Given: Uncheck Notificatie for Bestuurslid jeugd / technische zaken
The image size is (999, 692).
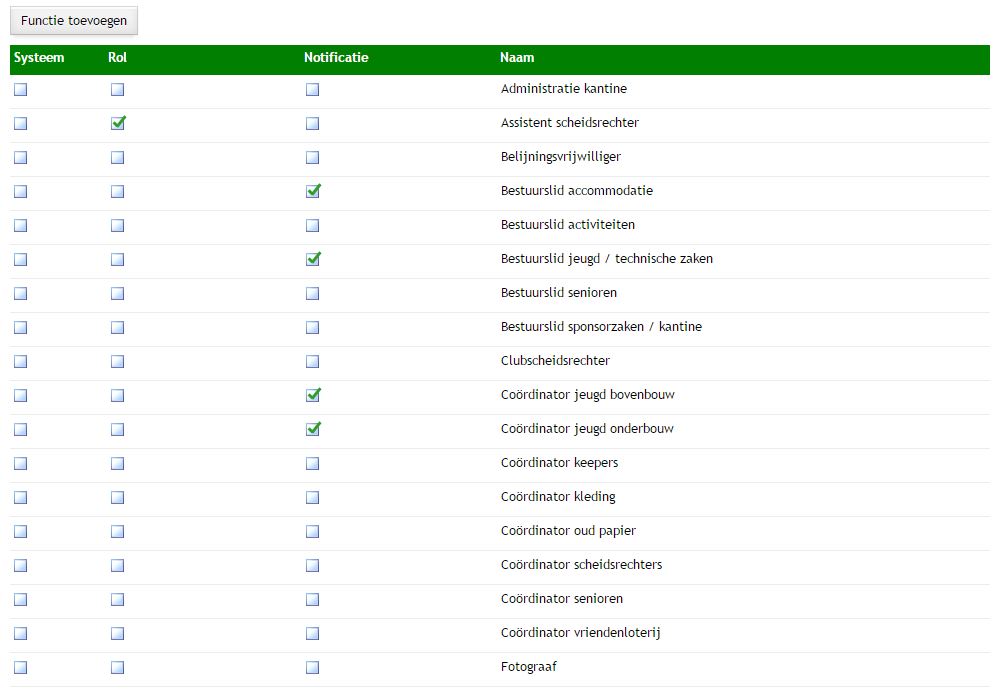Looking at the screenshot, I should pos(313,259).
